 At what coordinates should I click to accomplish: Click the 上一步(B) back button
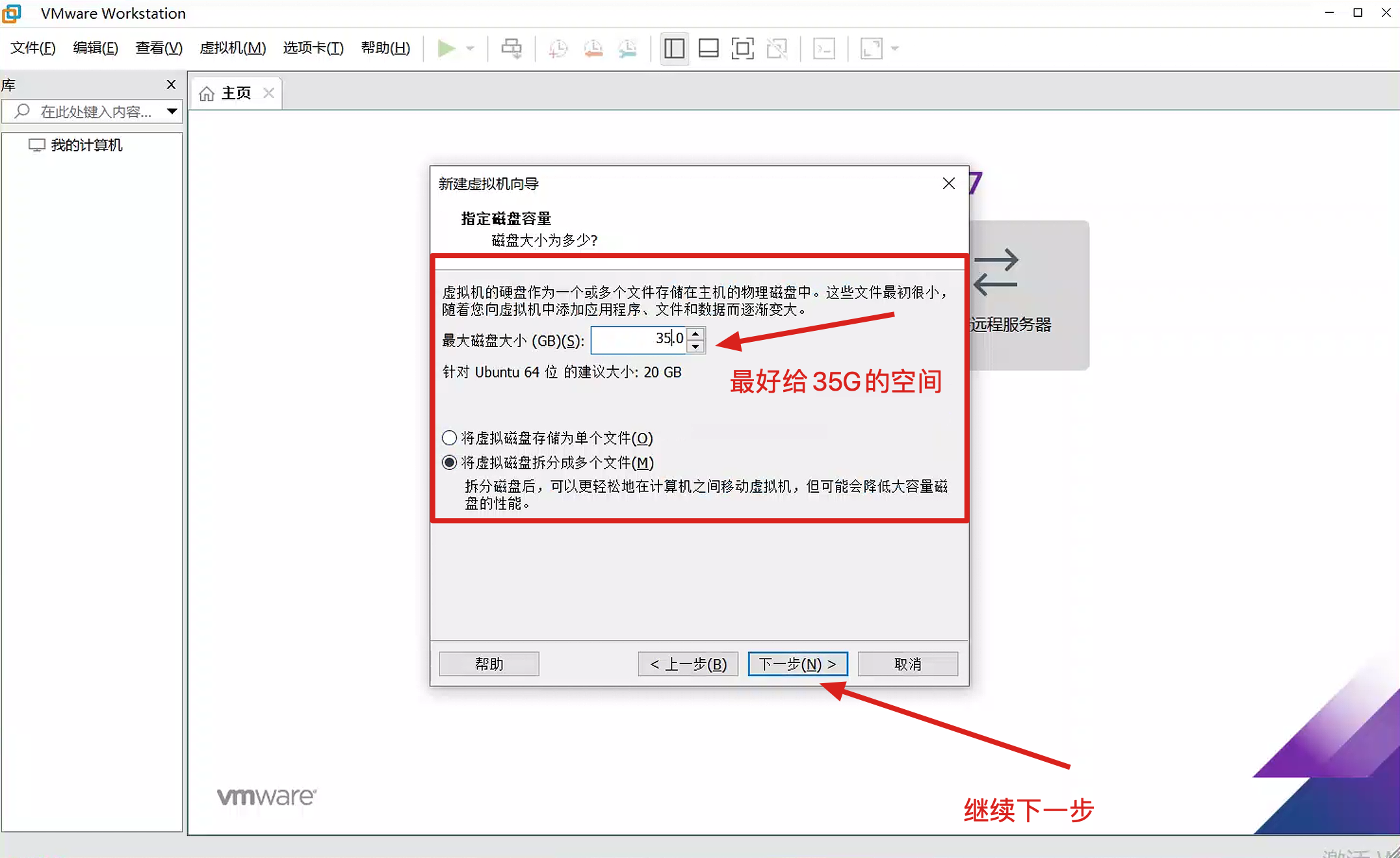point(688,664)
